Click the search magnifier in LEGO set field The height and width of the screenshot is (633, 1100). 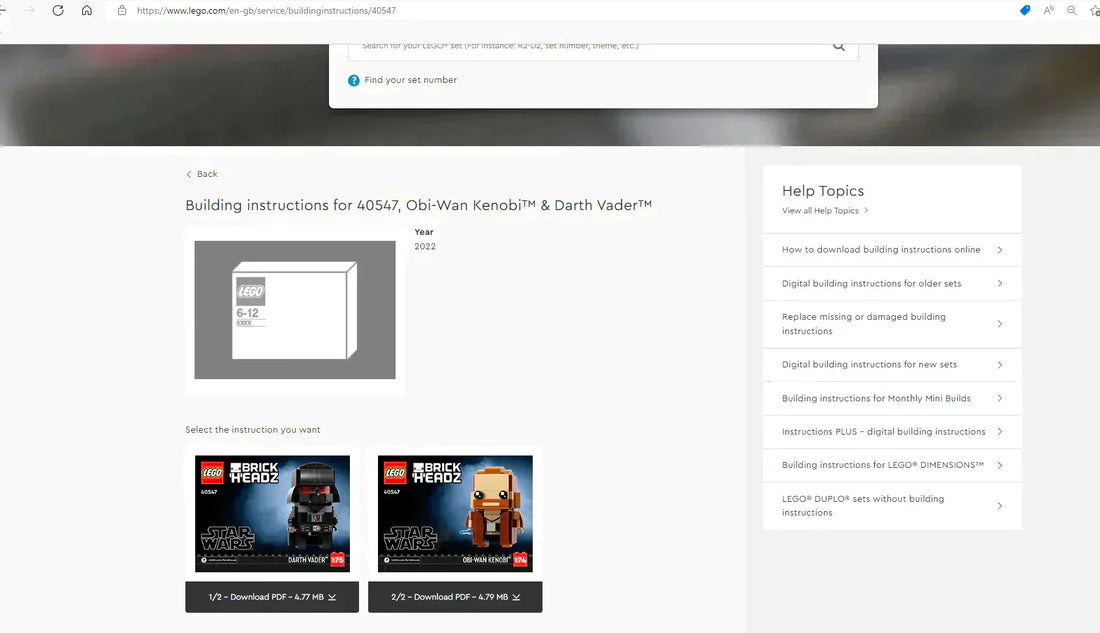(838, 46)
